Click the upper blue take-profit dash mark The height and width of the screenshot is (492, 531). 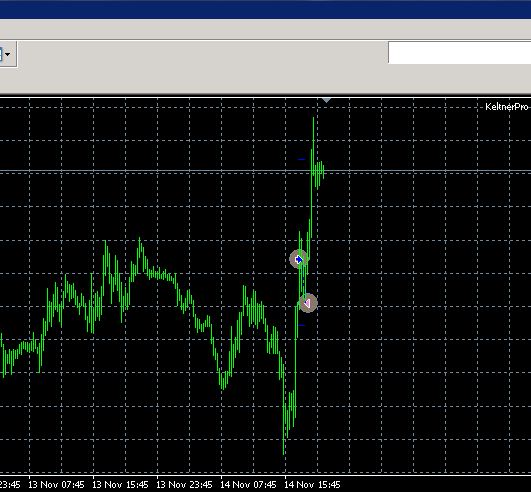coord(301,159)
